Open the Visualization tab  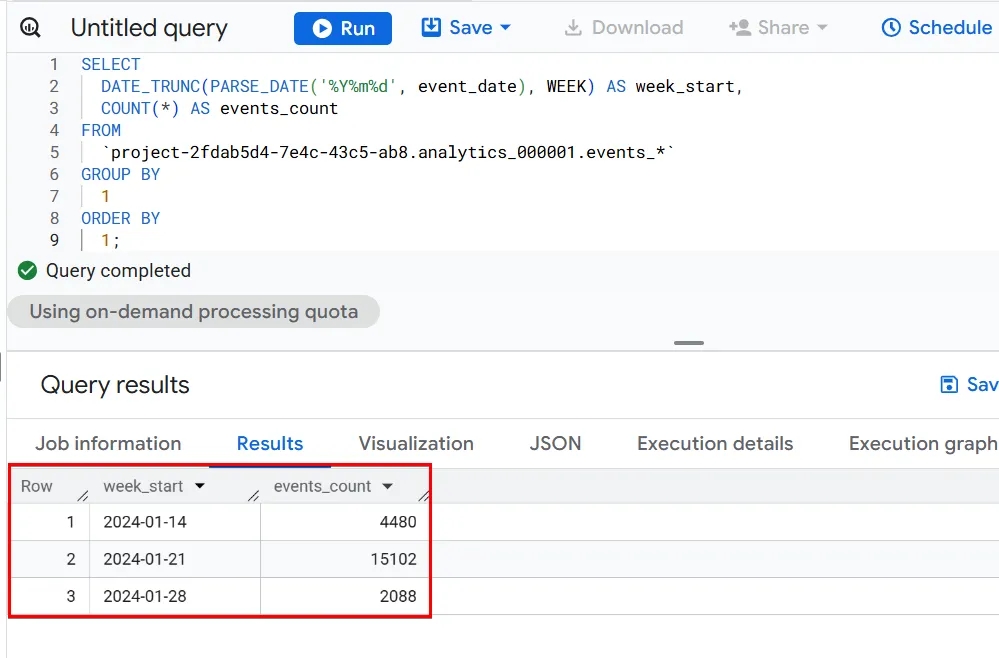416,443
